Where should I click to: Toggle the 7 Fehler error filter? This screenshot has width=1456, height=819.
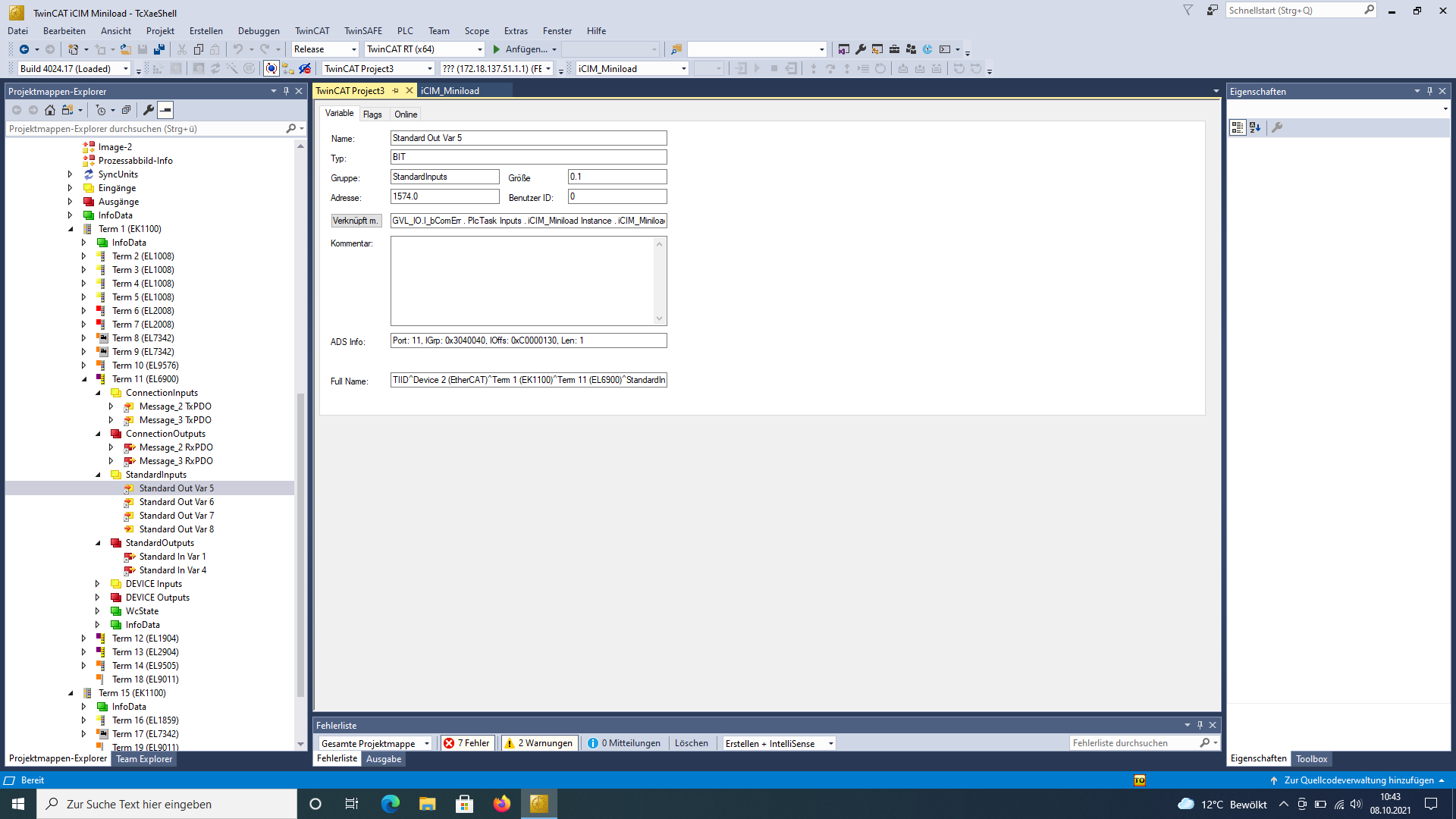pyautogui.click(x=467, y=743)
